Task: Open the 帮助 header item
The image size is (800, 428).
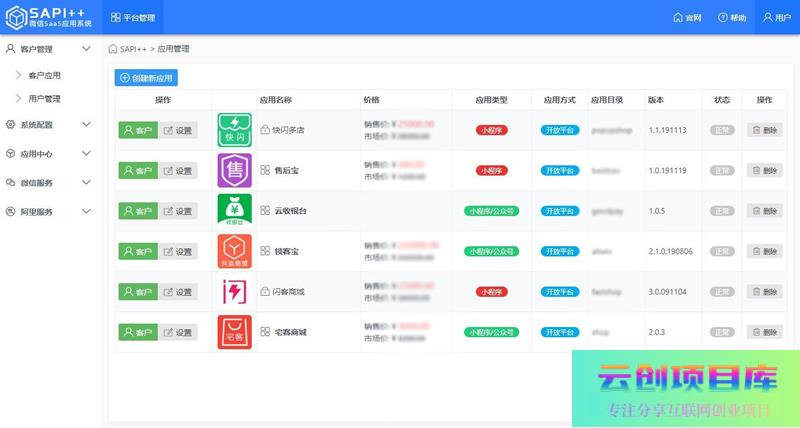Action: tap(732, 18)
